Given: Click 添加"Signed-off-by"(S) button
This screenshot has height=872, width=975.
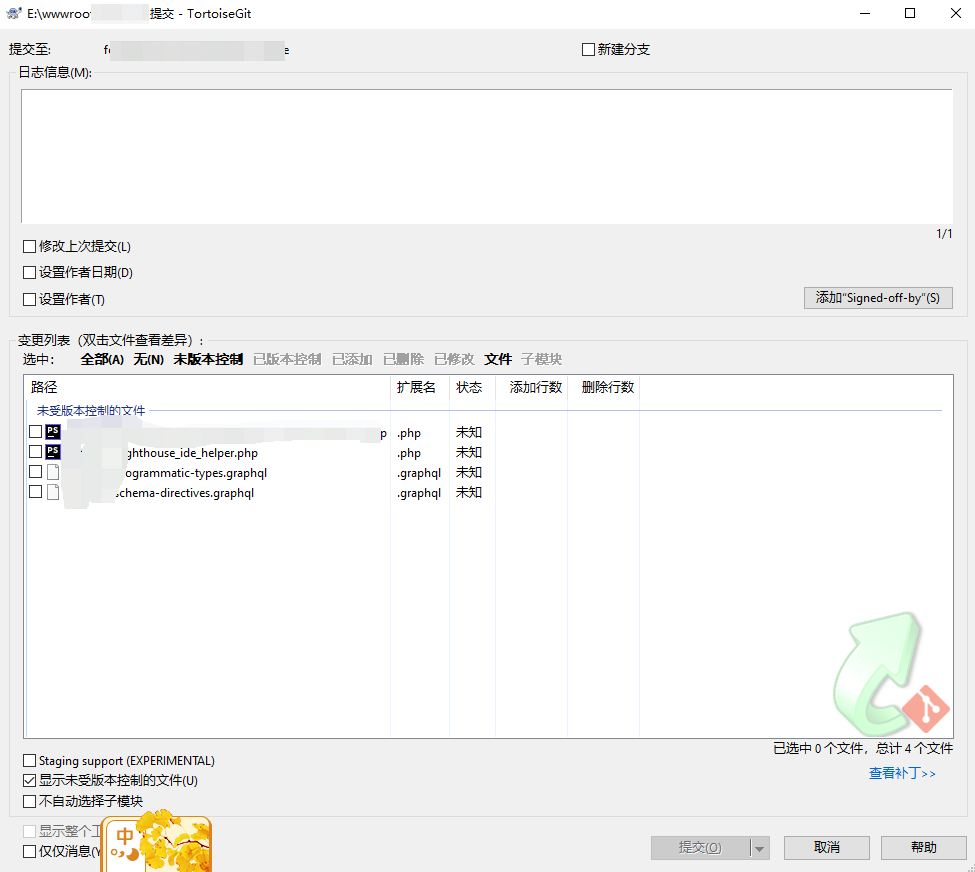Looking at the screenshot, I should point(878,298).
